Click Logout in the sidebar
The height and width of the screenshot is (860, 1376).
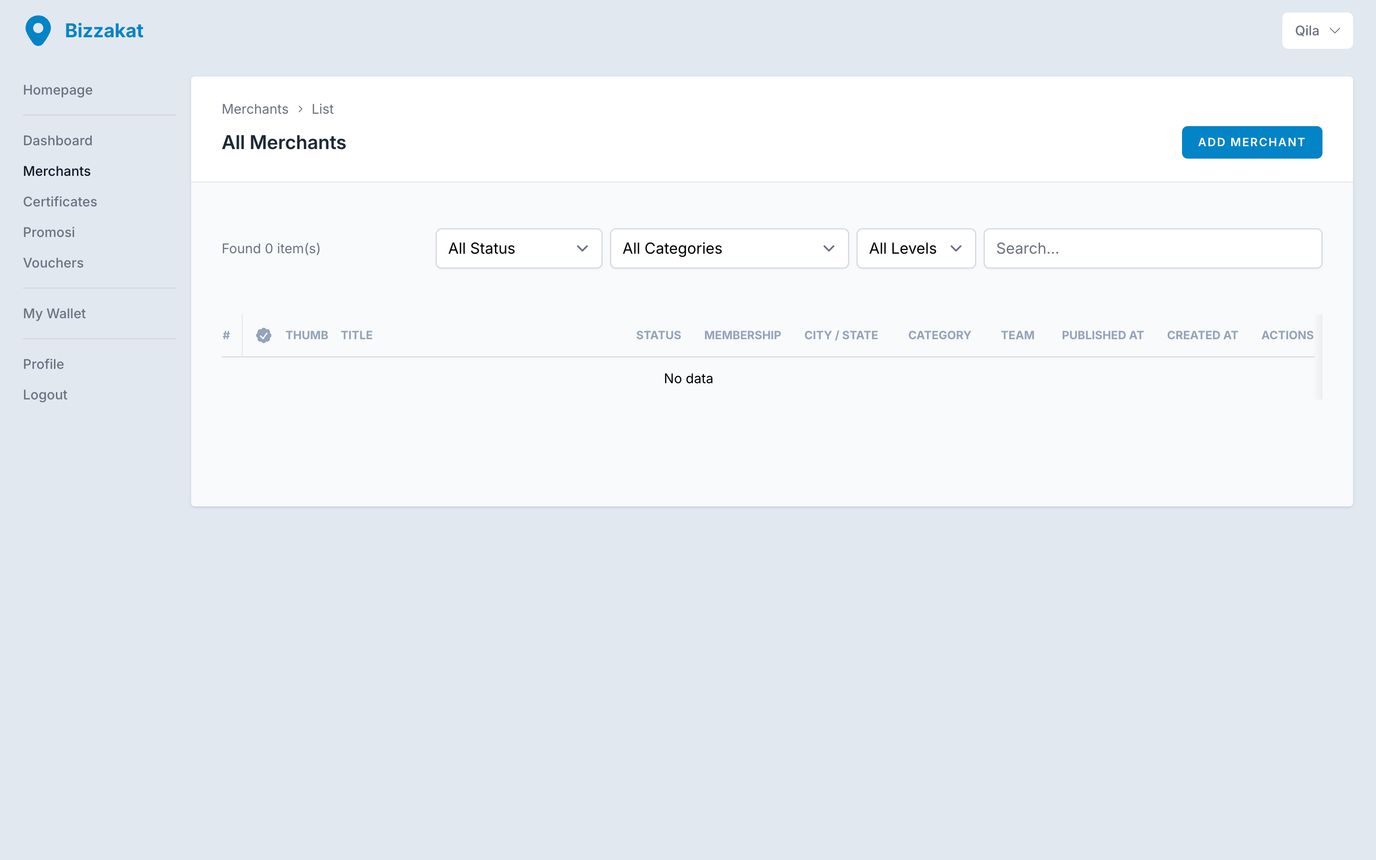(45, 395)
